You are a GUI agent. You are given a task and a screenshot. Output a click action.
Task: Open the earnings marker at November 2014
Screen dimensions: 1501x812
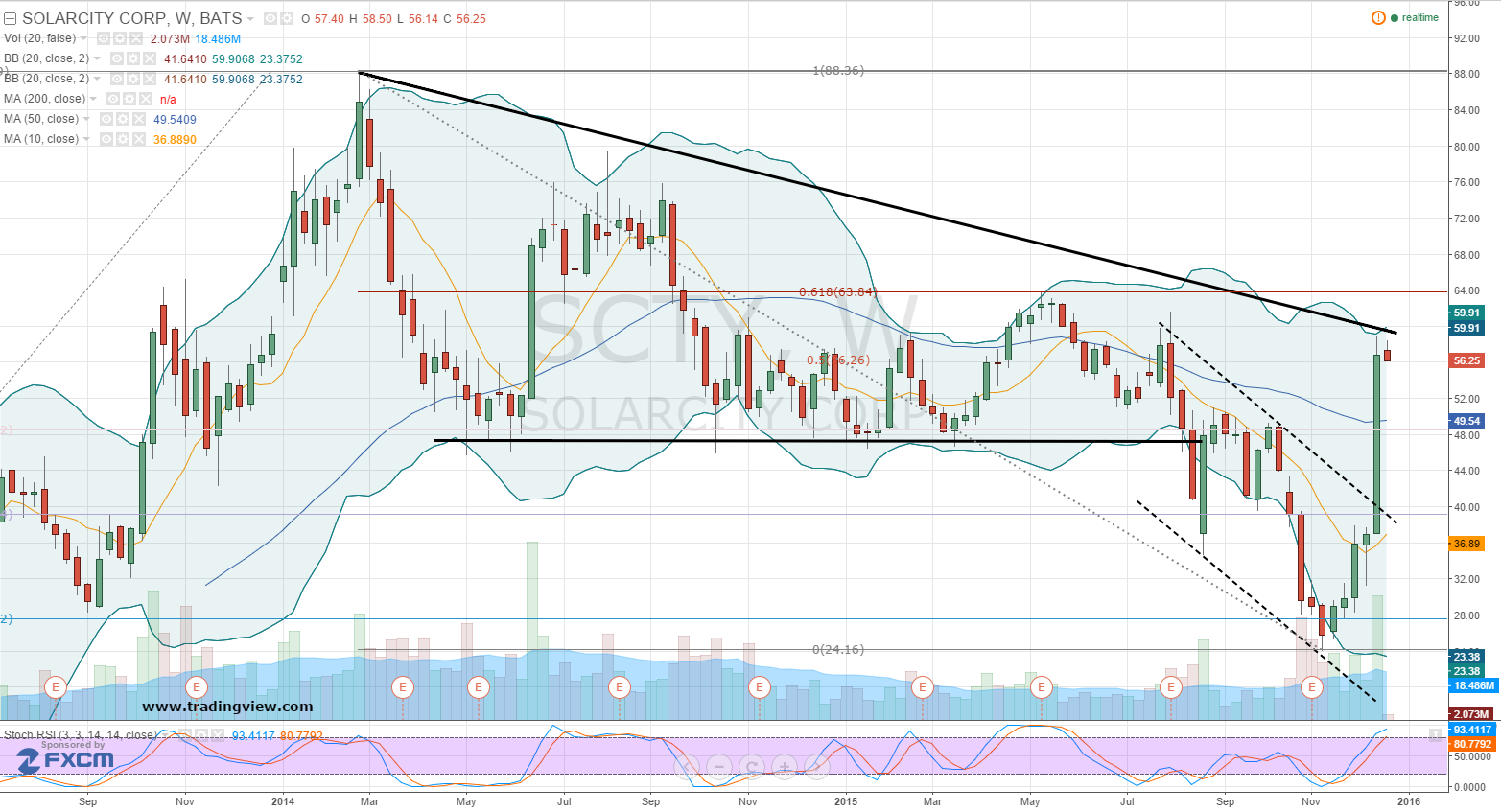click(760, 687)
